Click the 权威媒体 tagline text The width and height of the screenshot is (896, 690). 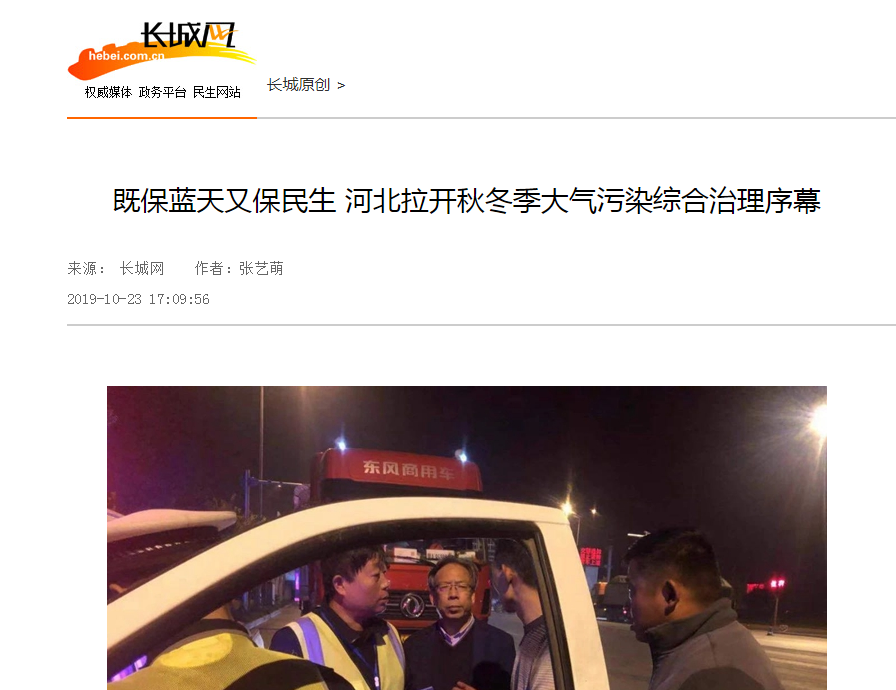(108, 92)
